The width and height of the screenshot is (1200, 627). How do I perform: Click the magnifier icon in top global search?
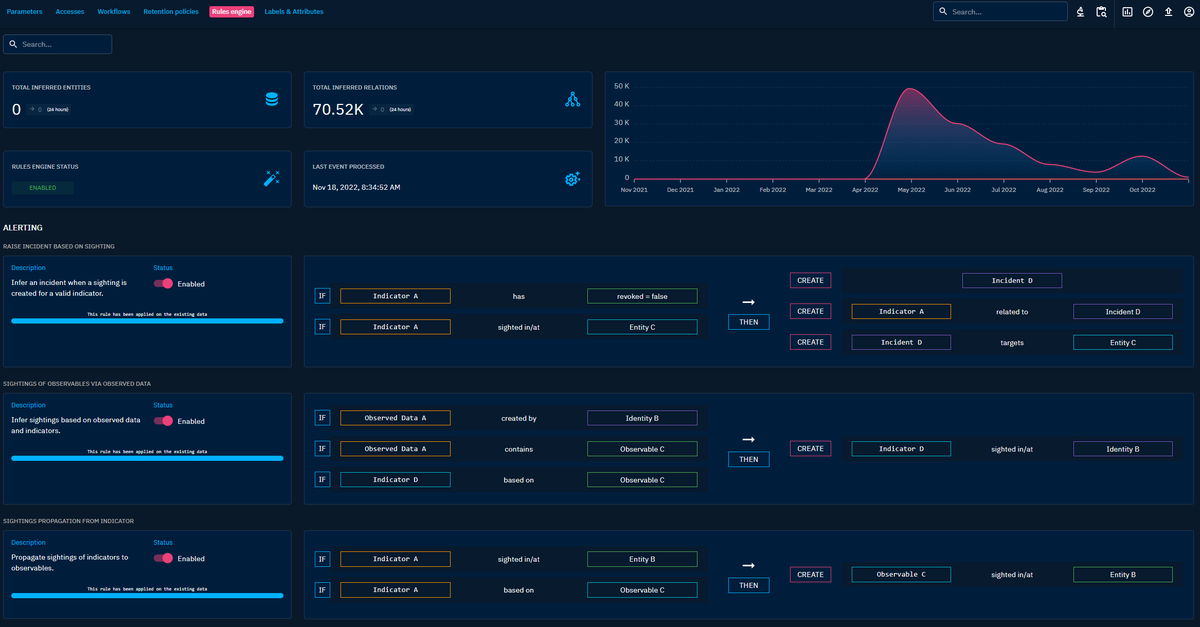[x=943, y=12]
